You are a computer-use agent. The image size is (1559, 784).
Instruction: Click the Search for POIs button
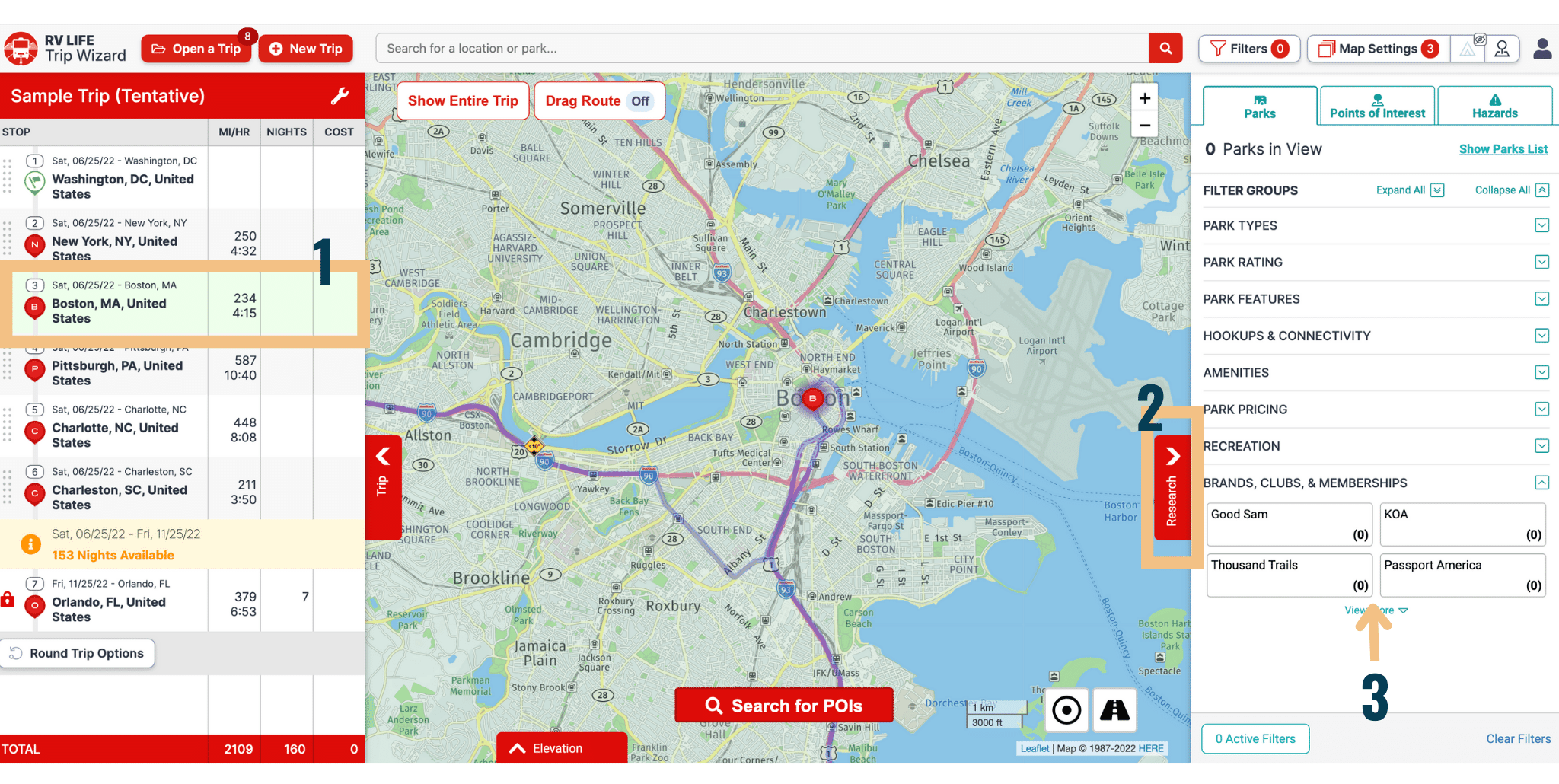784,706
